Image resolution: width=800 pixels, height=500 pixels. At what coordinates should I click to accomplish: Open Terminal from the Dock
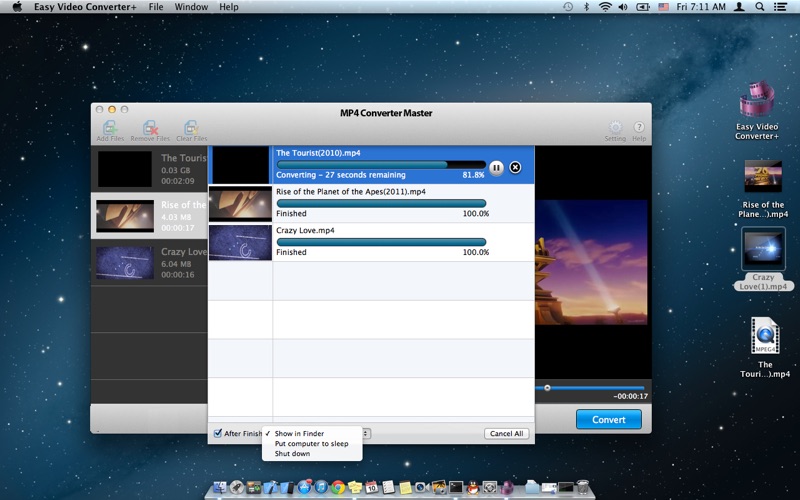(456, 487)
